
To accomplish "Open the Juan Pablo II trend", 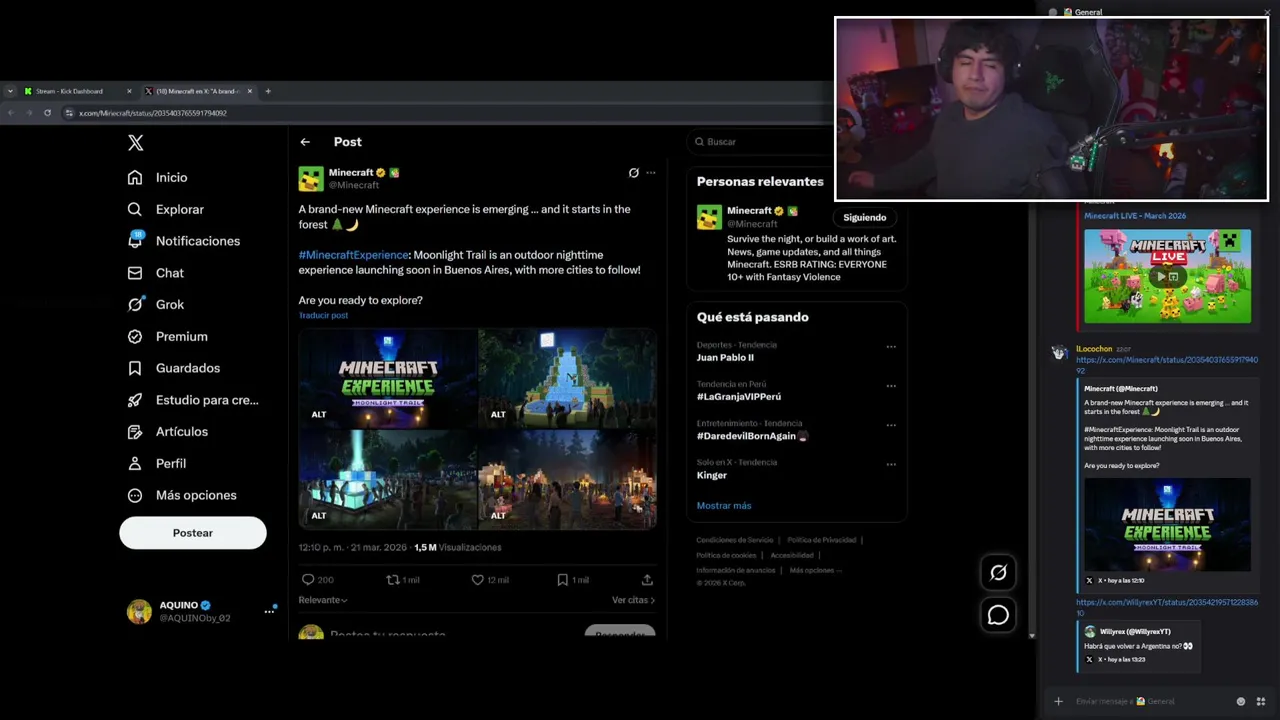I will pyautogui.click(x=725, y=357).
